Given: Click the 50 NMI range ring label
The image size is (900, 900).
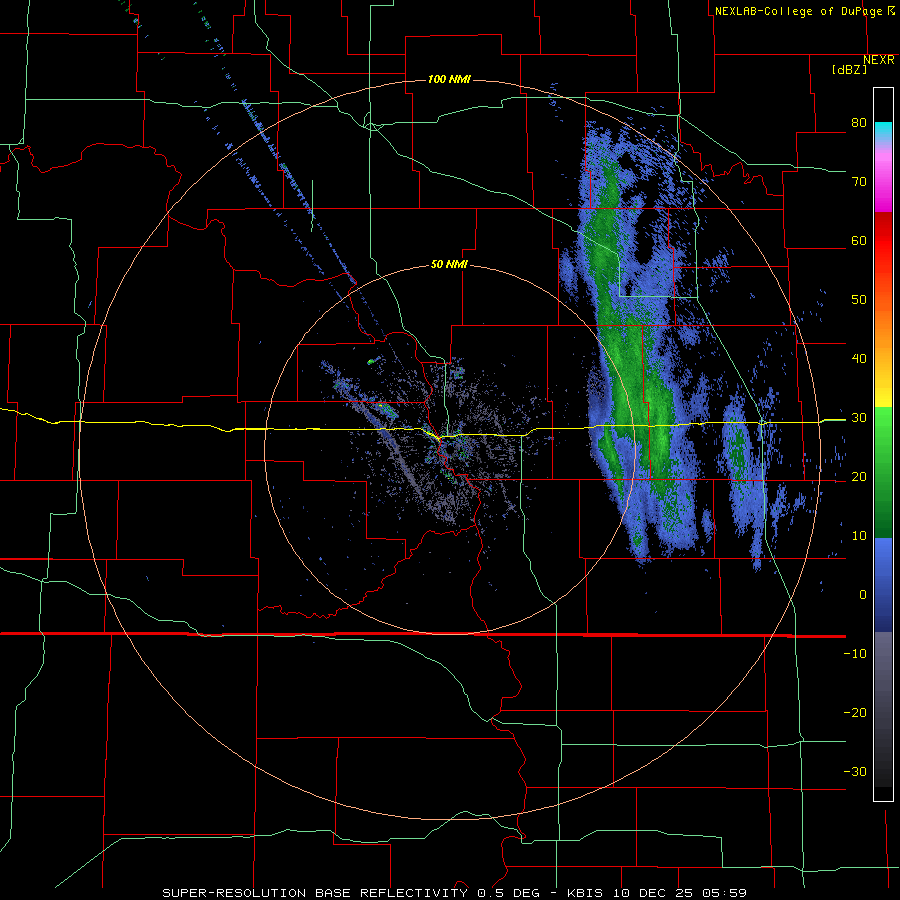Looking at the screenshot, I should [x=449, y=265].
